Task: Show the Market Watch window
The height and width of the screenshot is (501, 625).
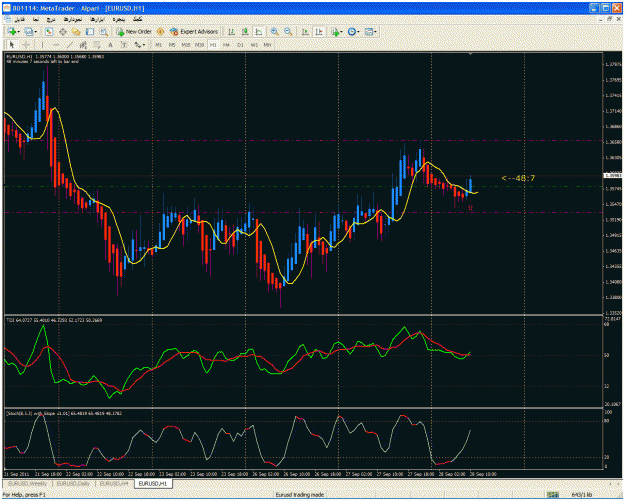Action: (49, 31)
